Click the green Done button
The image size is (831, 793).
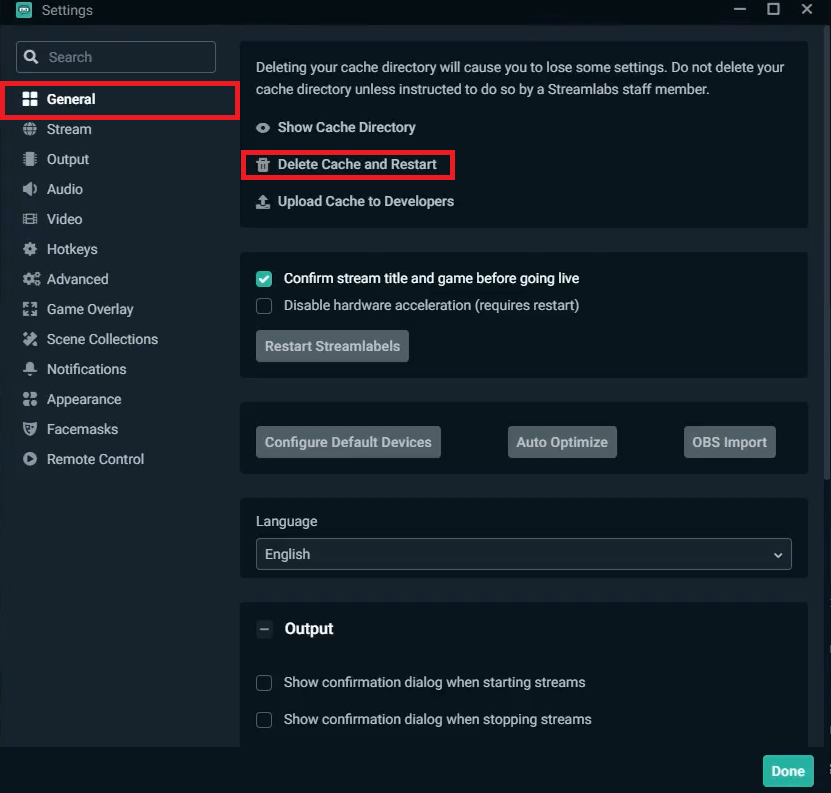tap(788, 771)
